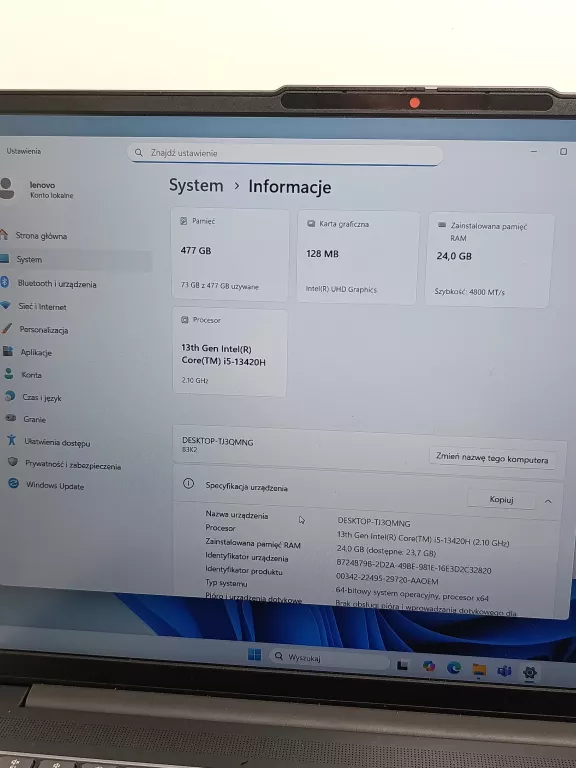Screen dimensions: 576x768
Task: Click the 73 GB z 477 GB używane text
Action: [x=219, y=286]
